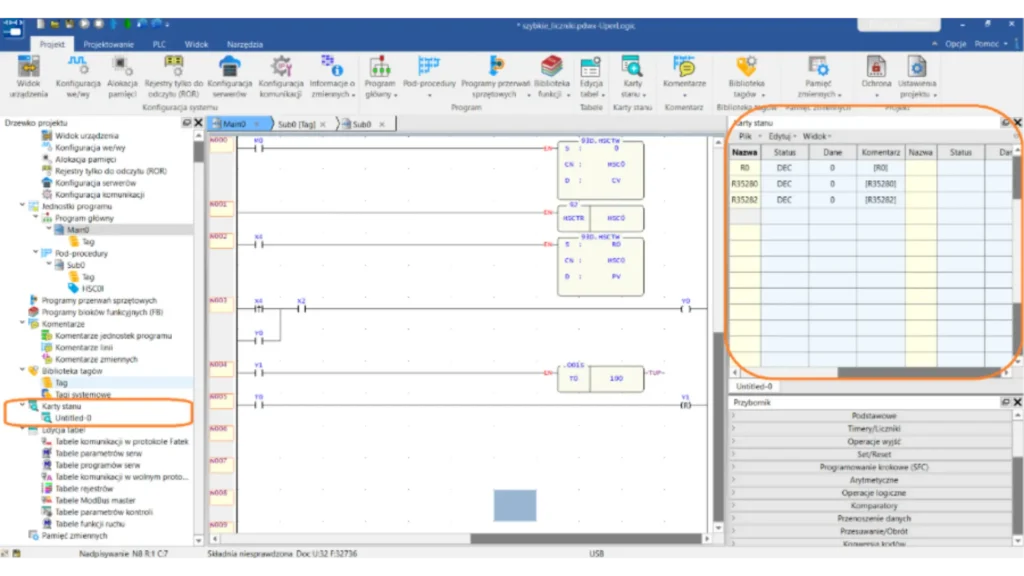This screenshot has height=576, width=1024.
Task: Open Konfiguracja komunikacji in the ribbon
Action: tap(281, 76)
